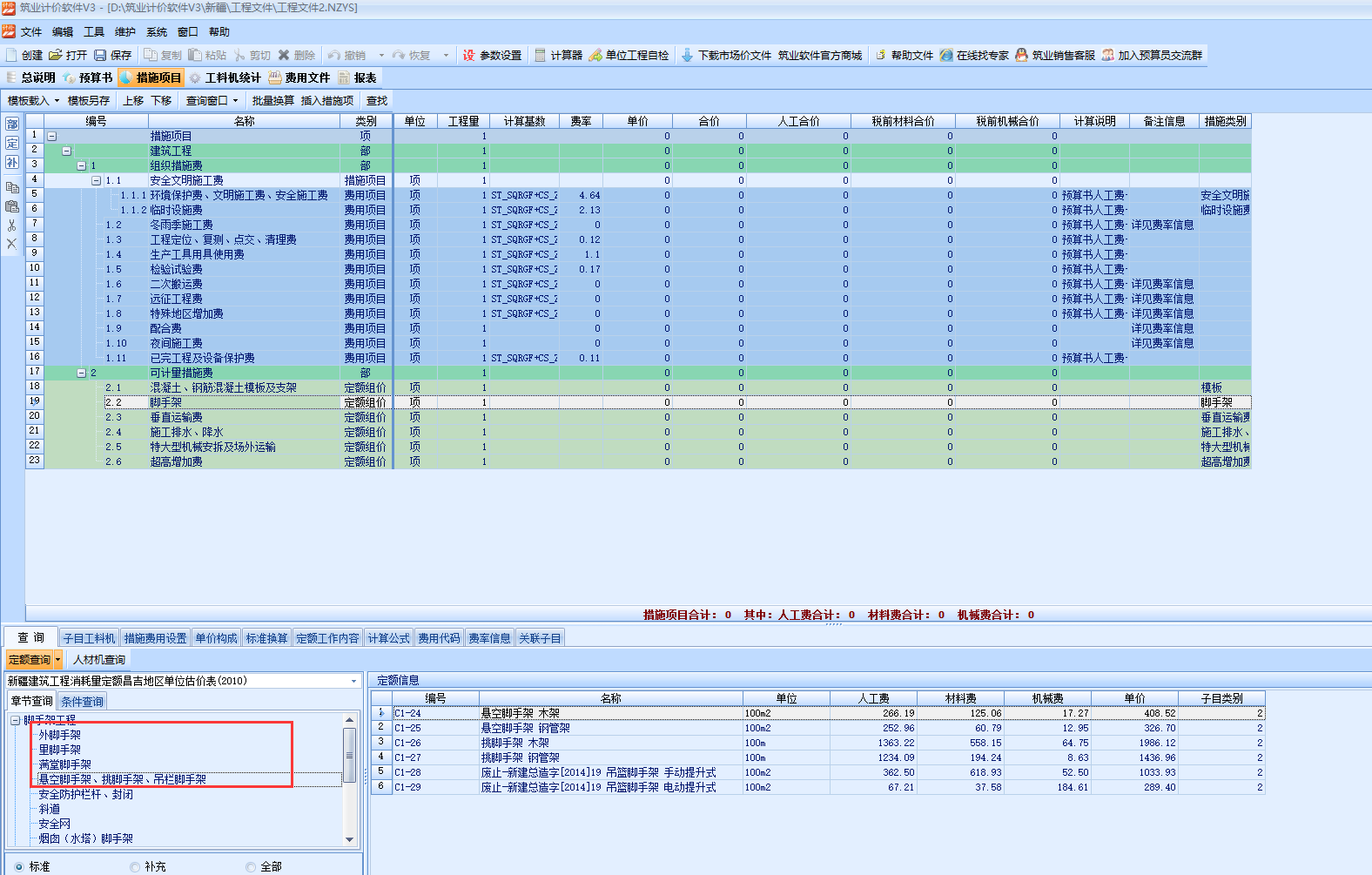Select the 标准 radio button
Viewport: 1372px width, 875px height.
(x=19, y=866)
